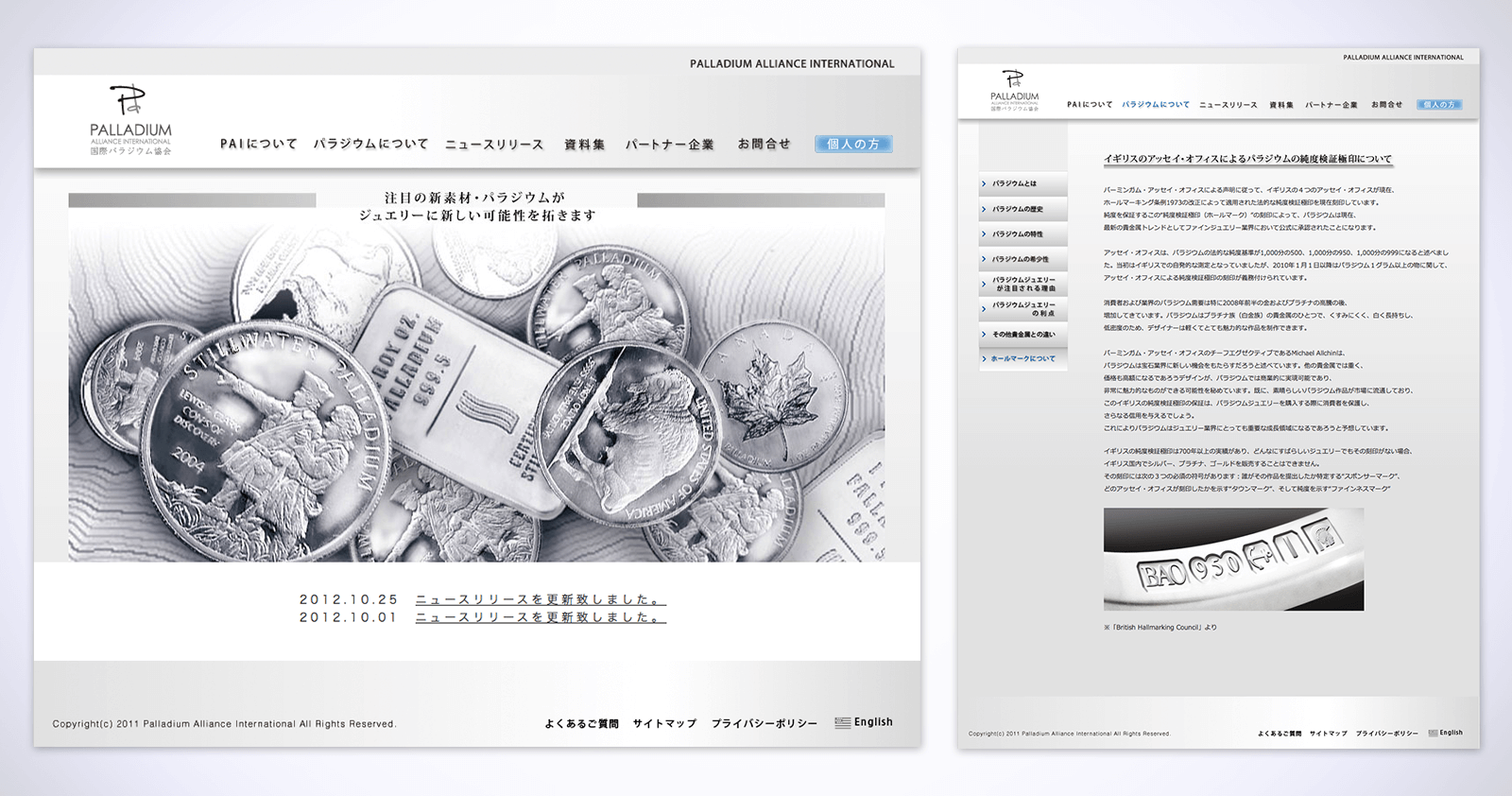The height and width of the screenshot is (796, 1512).
Task: Select sidebar item 'パラジウムの特性'
Action: click(x=1023, y=234)
